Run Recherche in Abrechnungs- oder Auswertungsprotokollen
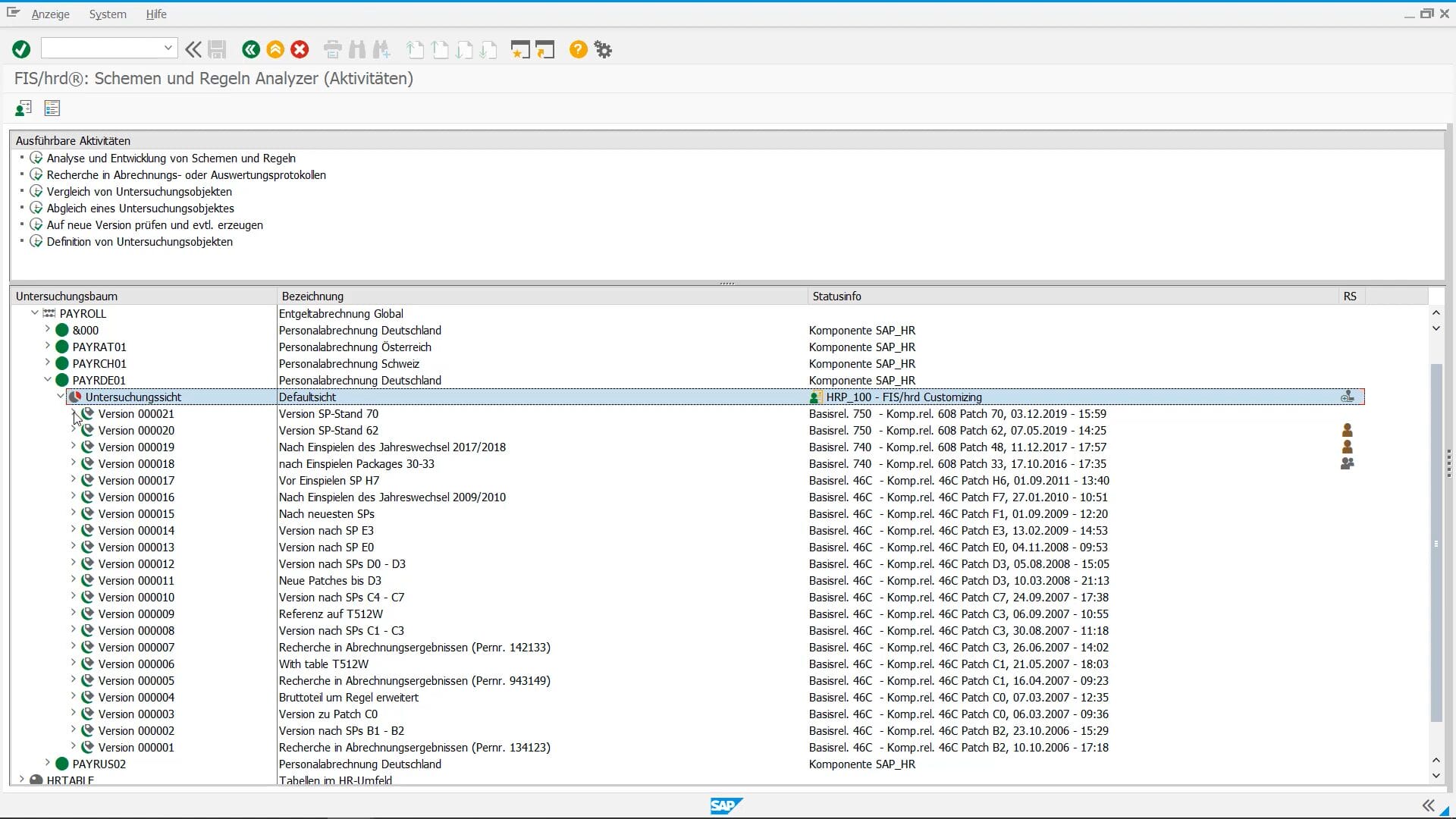The height and width of the screenshot is (819, 1456). (x=187, y=175)
